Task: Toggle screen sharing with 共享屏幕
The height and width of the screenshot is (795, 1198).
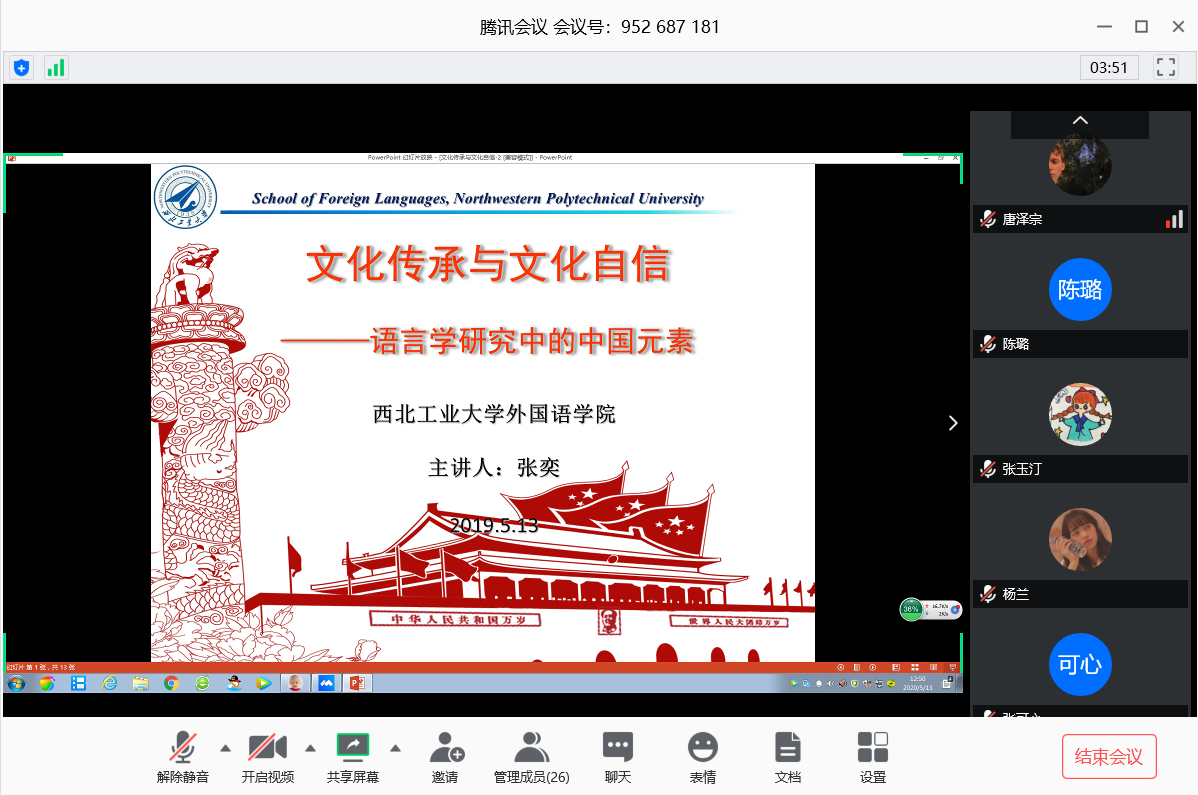Action: 353,756
